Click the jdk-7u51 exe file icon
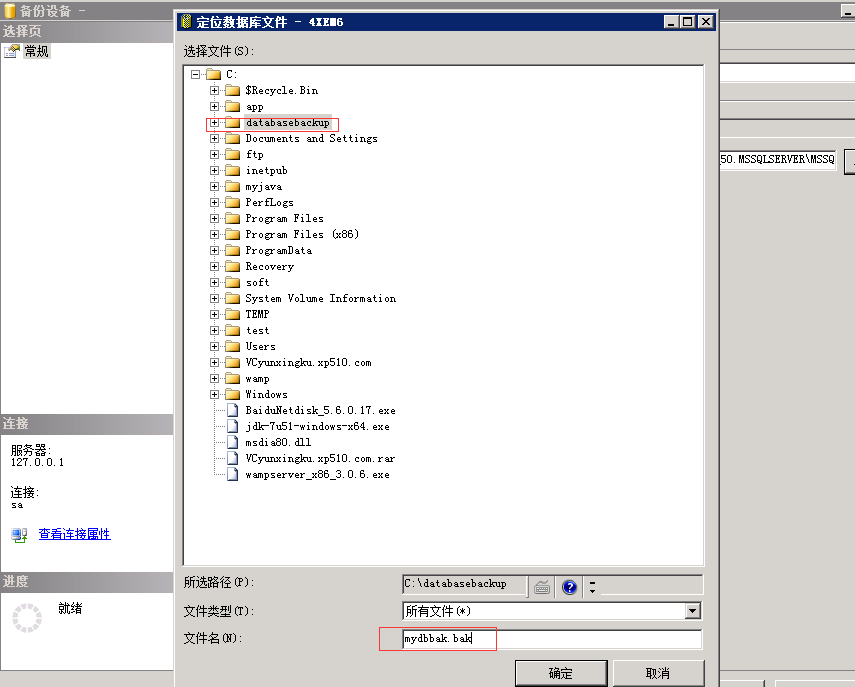The height and width of the screenshot is (687, 855). tap(233, 426)
